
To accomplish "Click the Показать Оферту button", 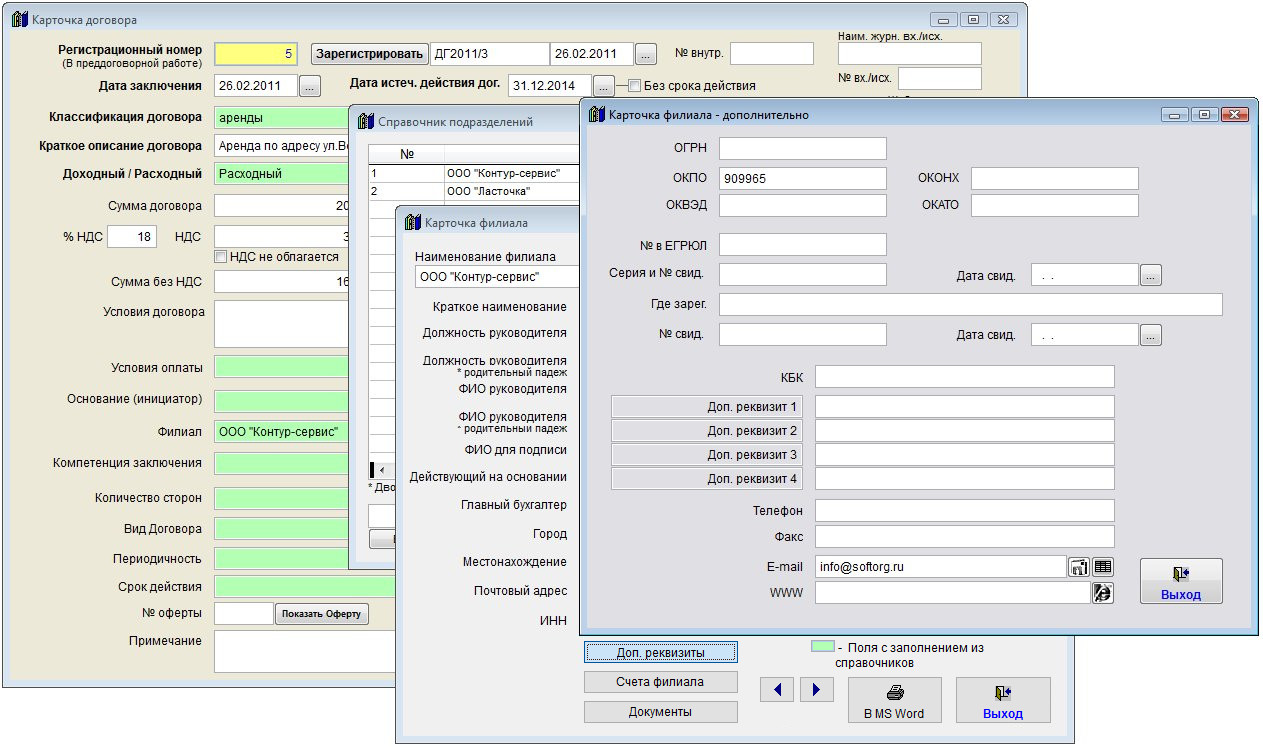I will (321, 614).
